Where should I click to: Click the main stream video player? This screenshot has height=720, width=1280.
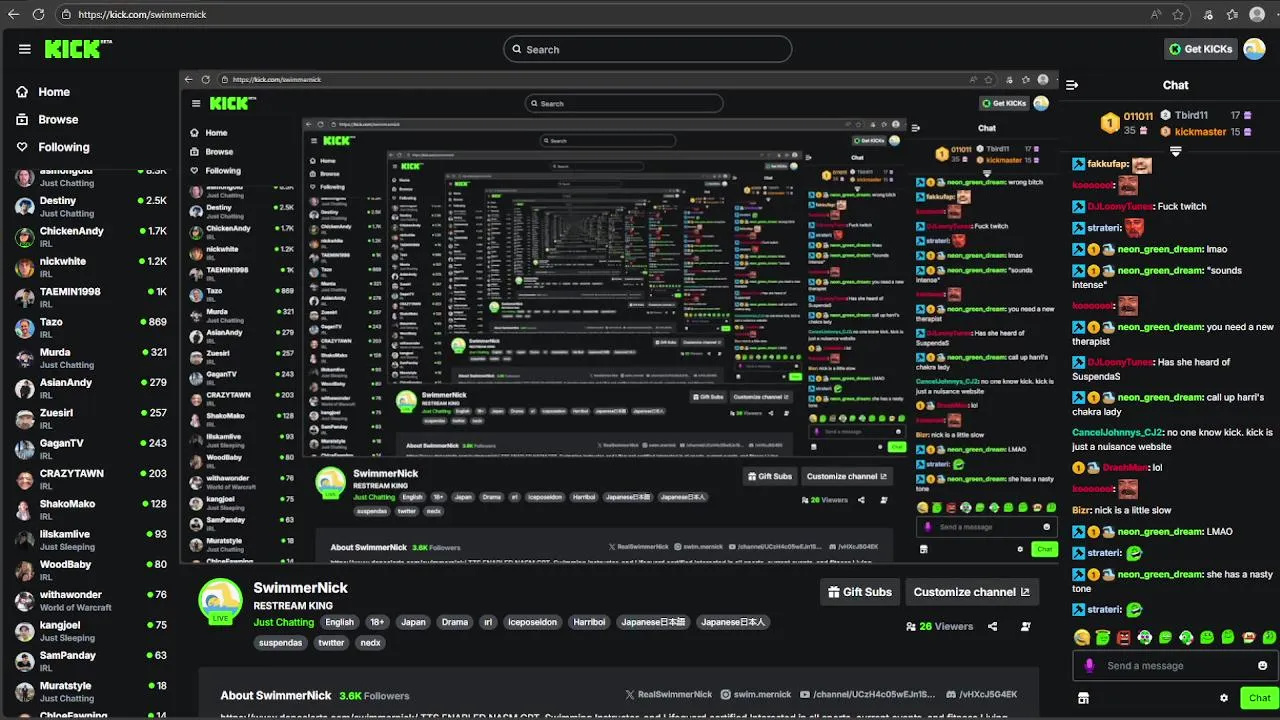[x=619, y=317]
